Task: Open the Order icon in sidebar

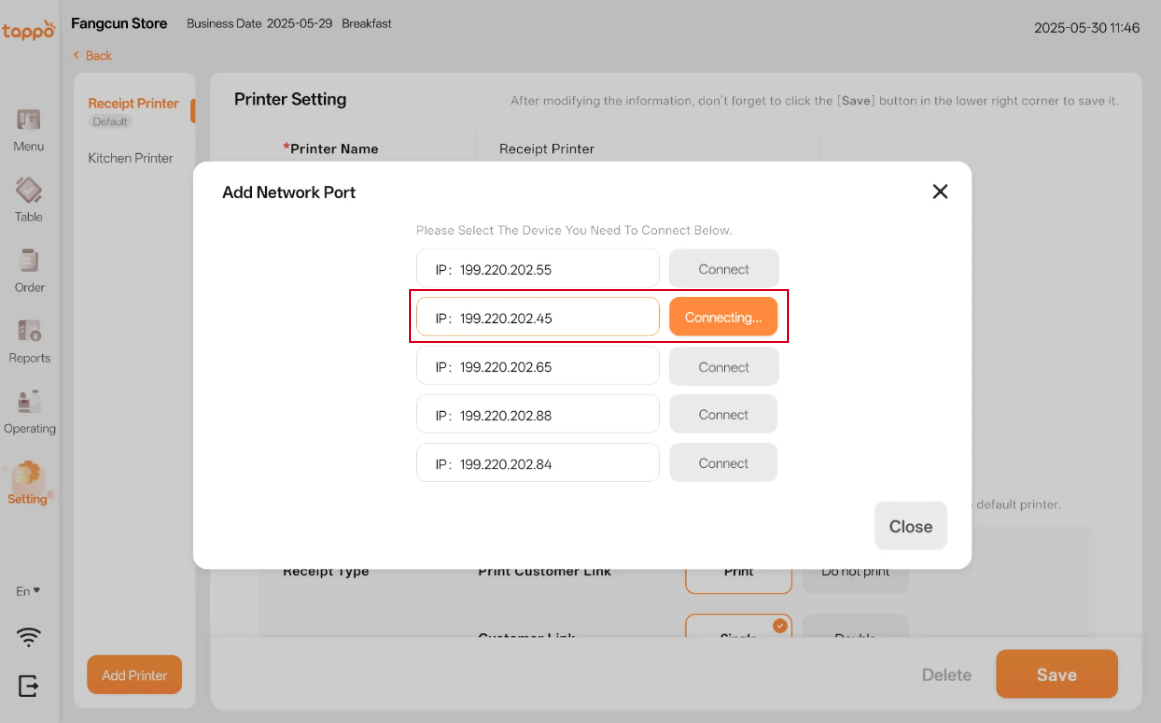Action: pyautogui.click(x=29, y=261)
